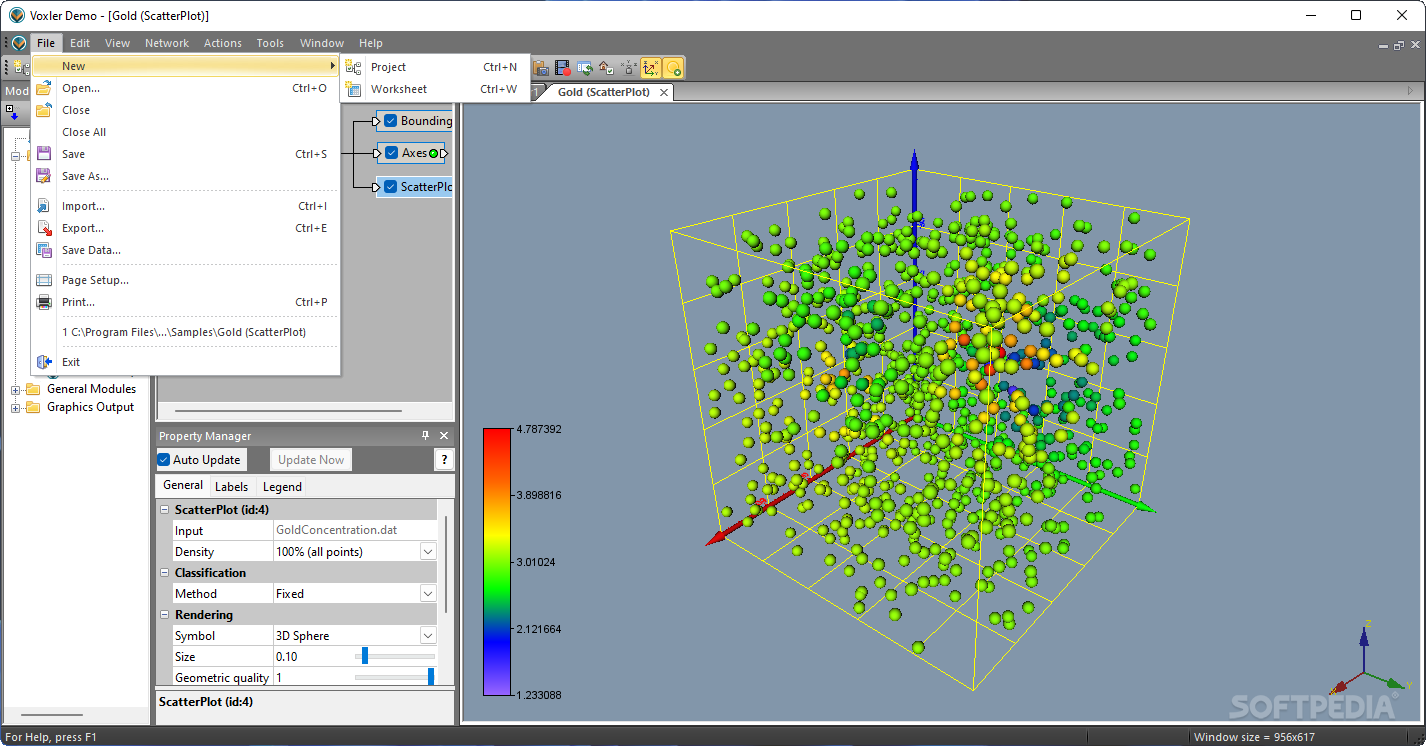
Task: Click the color scale legend bar
Action: point(497,562)
